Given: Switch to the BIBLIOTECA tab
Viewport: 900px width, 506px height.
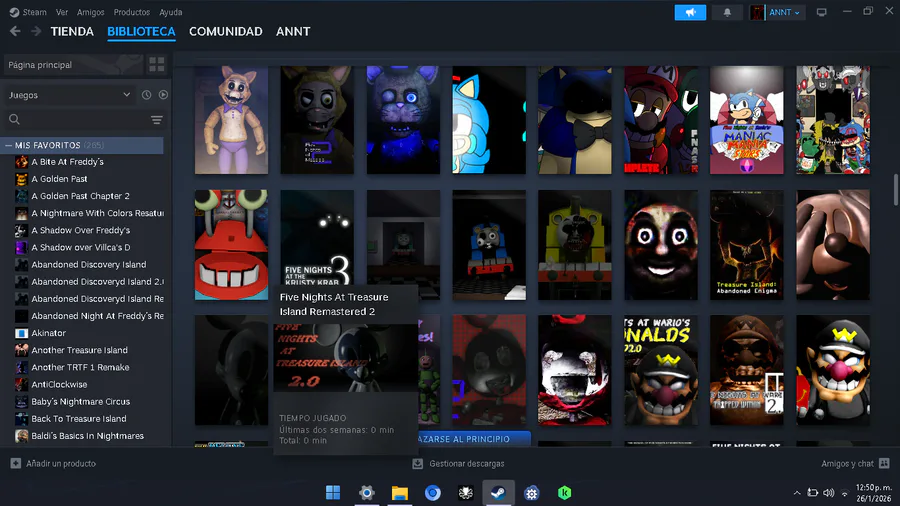Looking at the screenshot, I should coord(141,32).
